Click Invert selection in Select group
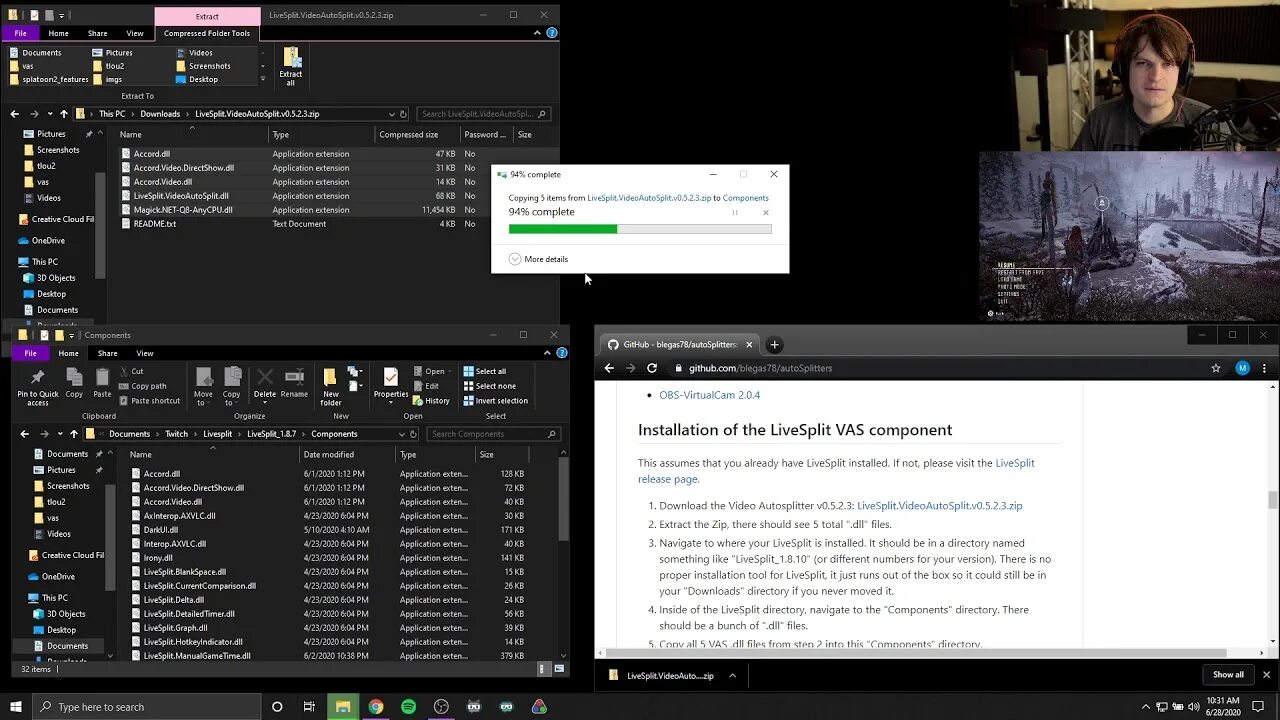The height and width of the screenshot is (720, 1280). point(495,401)
